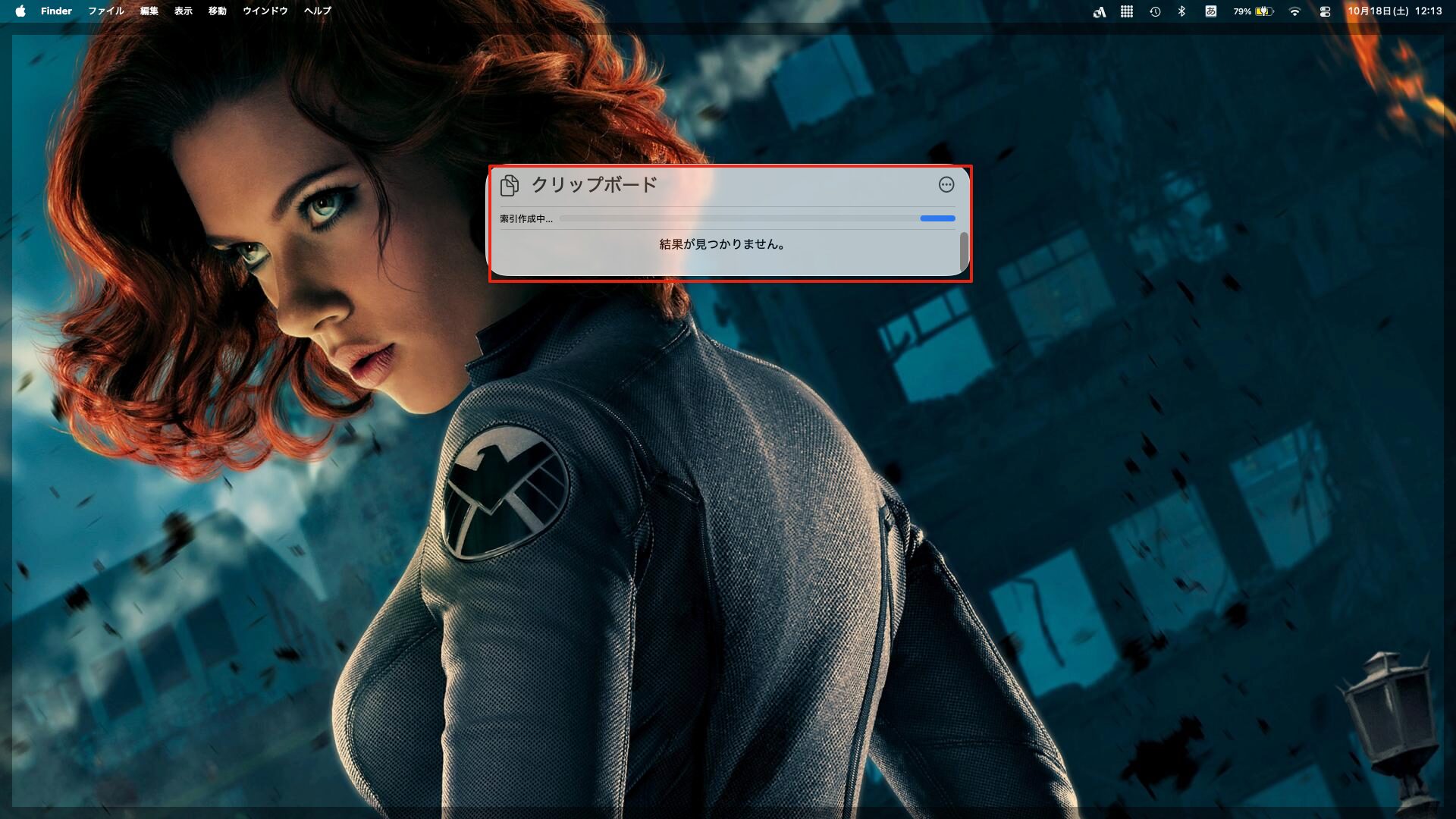Click the dotted grid menu bar icon

point(1127,11)
